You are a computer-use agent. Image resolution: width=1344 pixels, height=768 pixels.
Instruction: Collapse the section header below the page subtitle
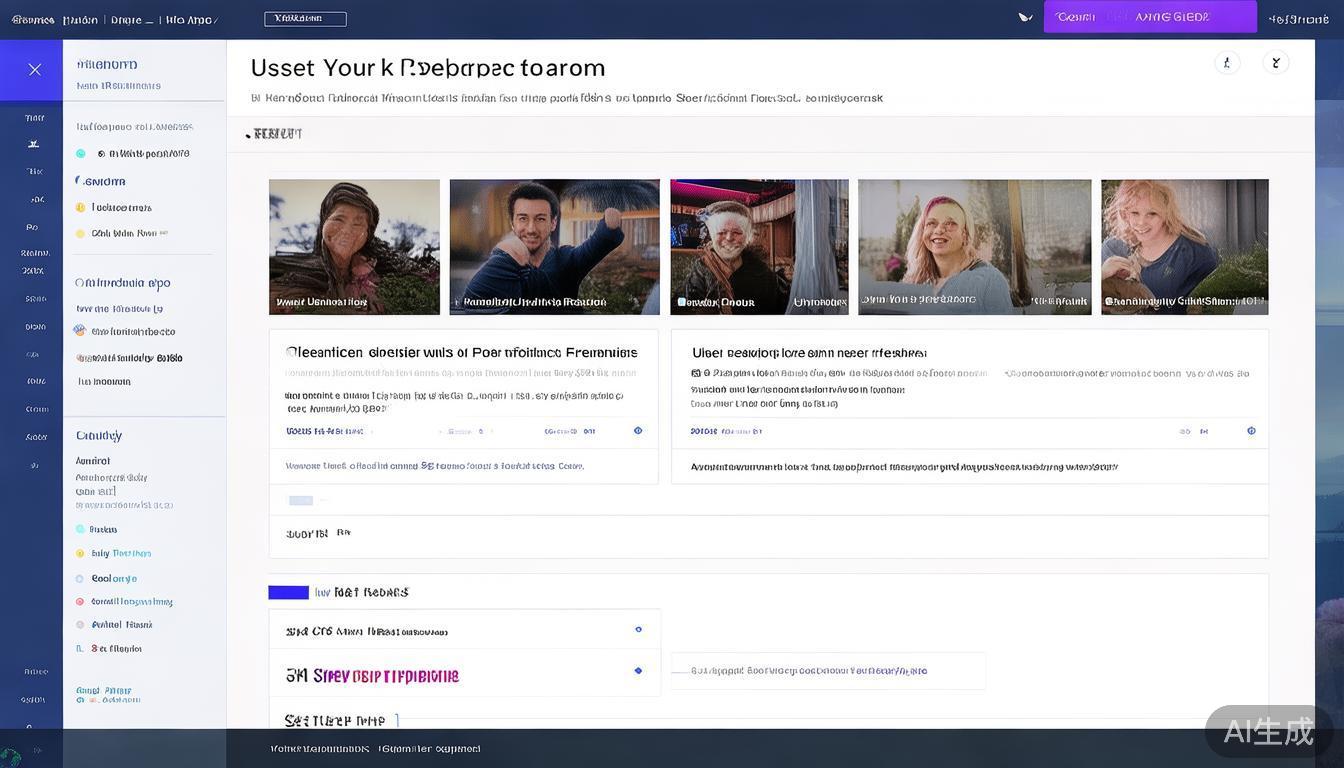(273, 134)
